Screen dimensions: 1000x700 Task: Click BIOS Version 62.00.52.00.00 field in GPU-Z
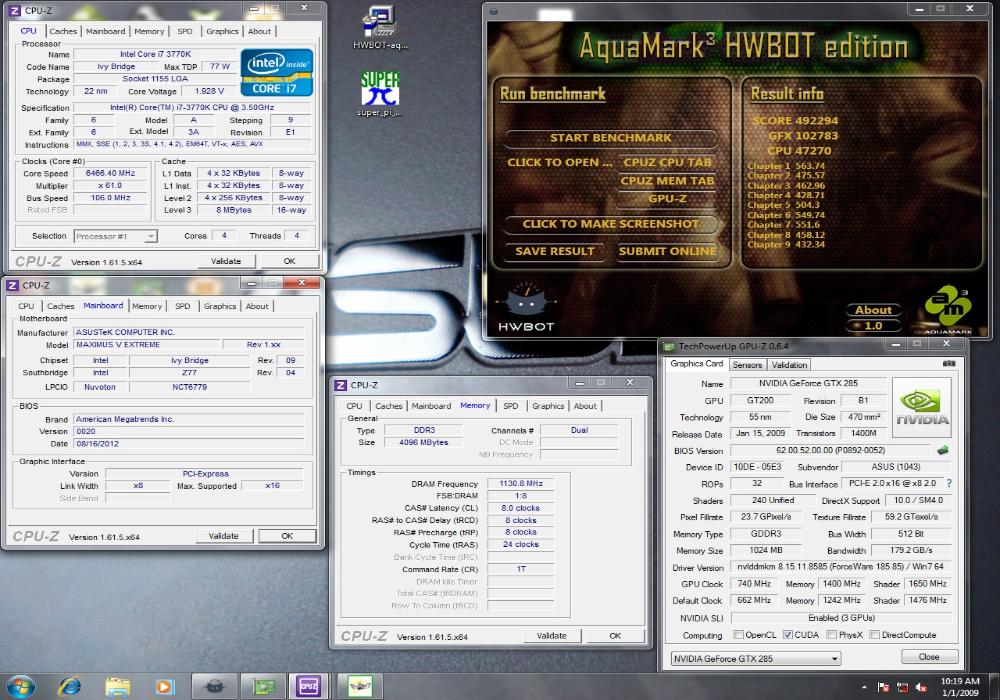point(830,450)
